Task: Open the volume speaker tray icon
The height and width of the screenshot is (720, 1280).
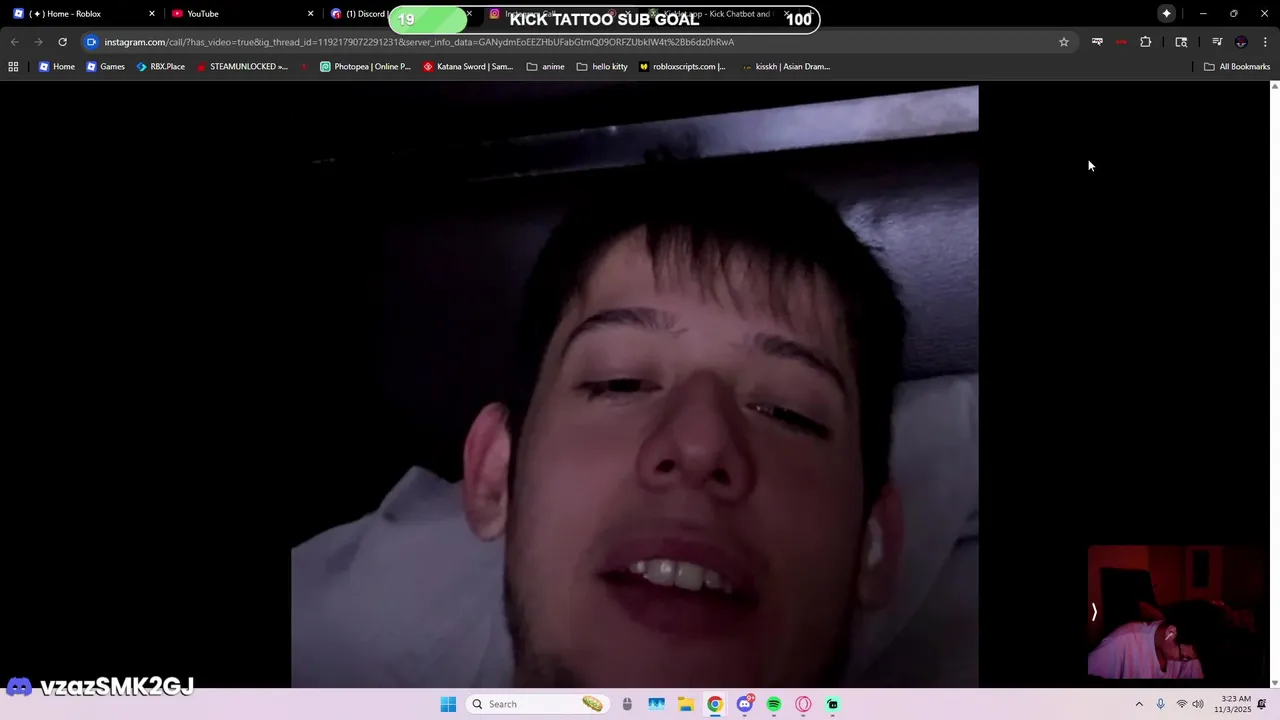Action: (x=1198, y=704)
